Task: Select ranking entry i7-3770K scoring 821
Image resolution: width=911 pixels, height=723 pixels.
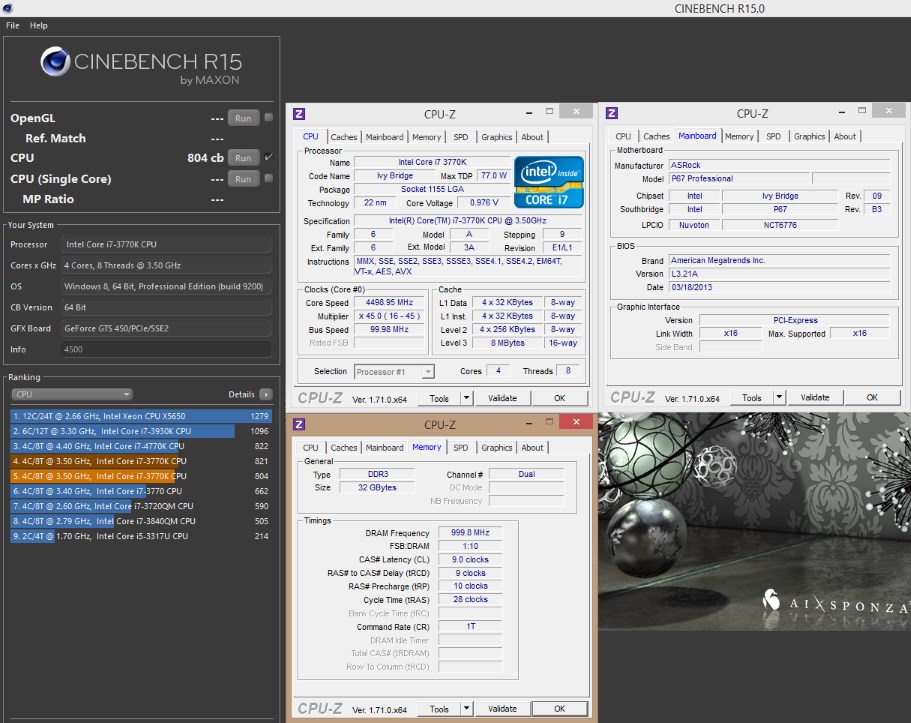Action: point(141,461)
